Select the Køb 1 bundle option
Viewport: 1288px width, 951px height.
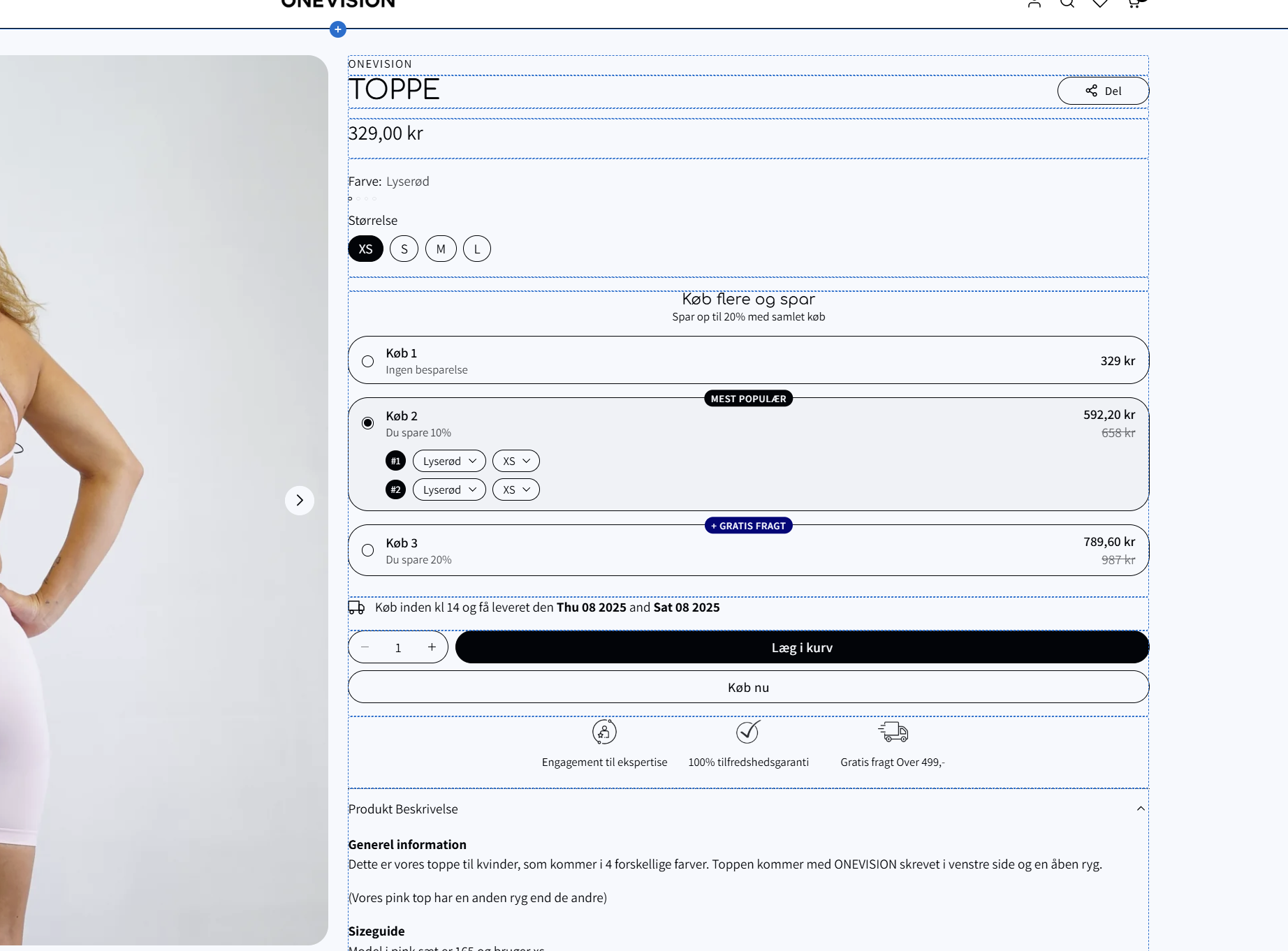(x=368, y=361)
